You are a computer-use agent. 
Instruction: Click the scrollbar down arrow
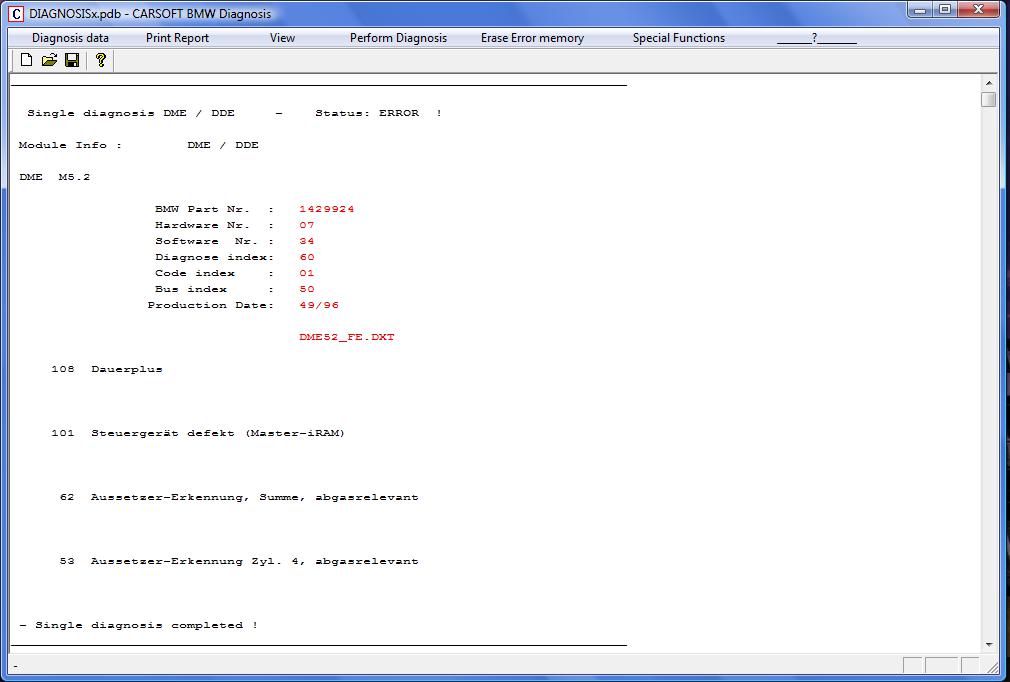click(x=989, y=645)
